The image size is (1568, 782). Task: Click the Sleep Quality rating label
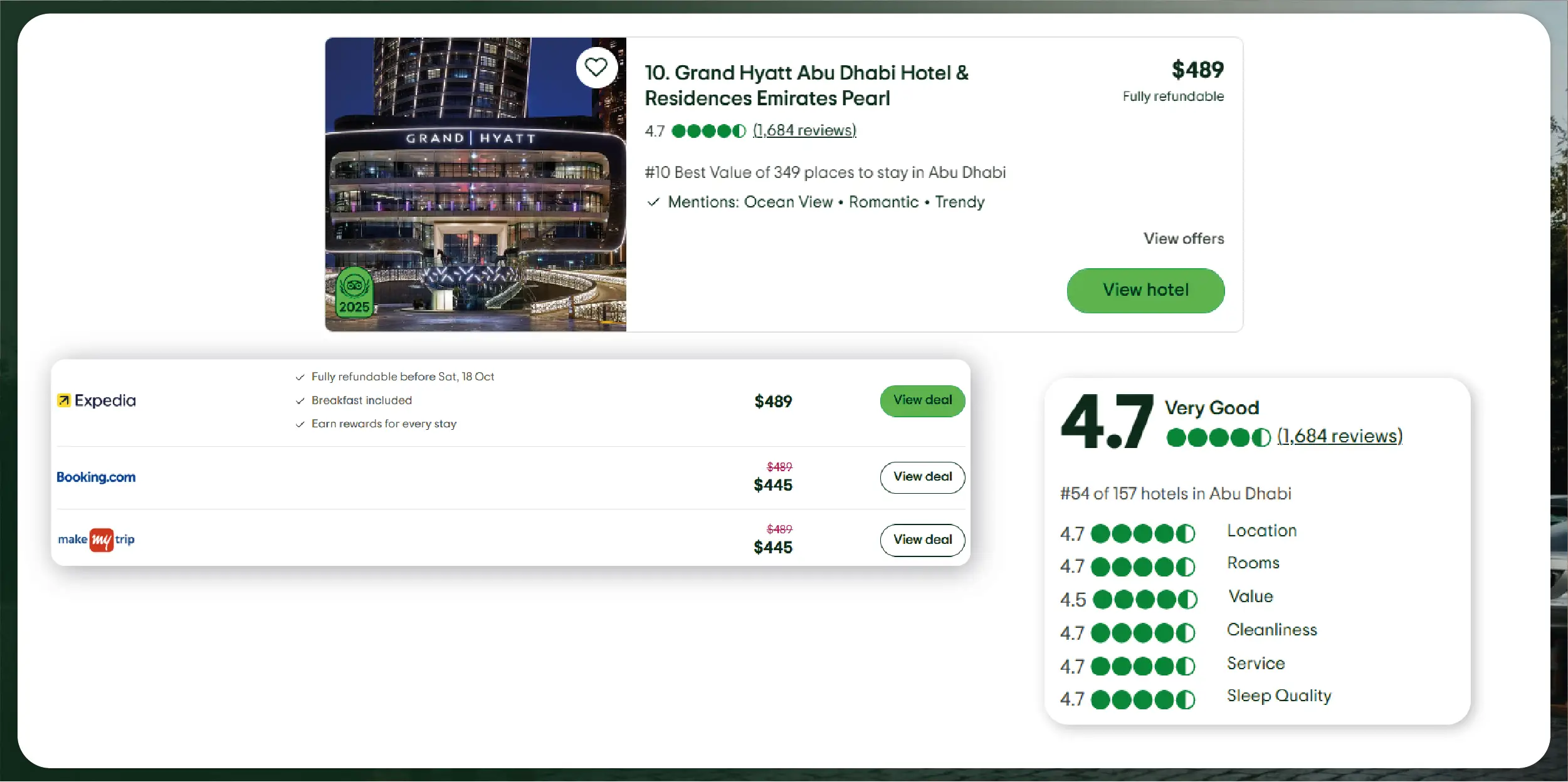click(1278, 696)
